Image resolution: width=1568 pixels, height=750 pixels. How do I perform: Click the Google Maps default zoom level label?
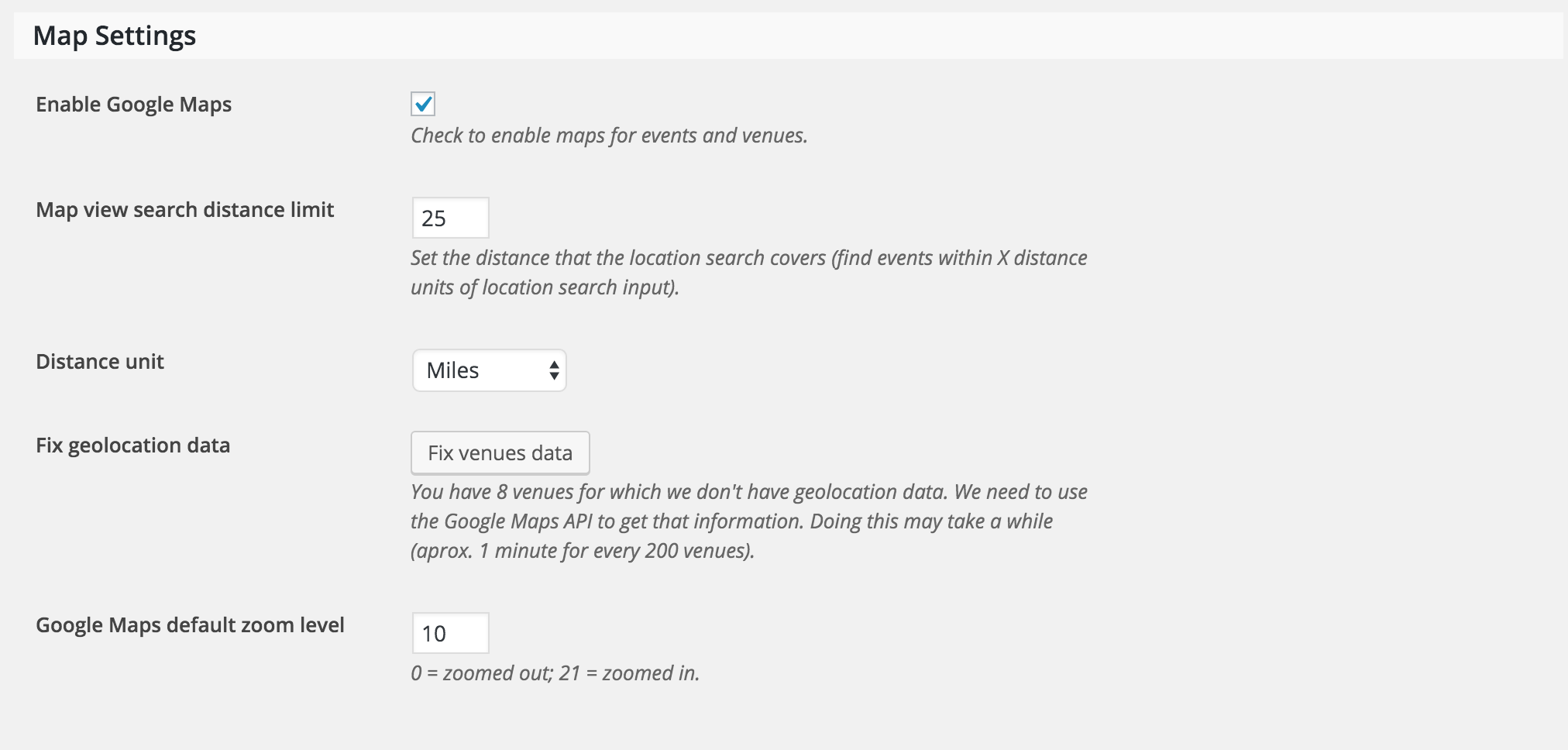190,625
